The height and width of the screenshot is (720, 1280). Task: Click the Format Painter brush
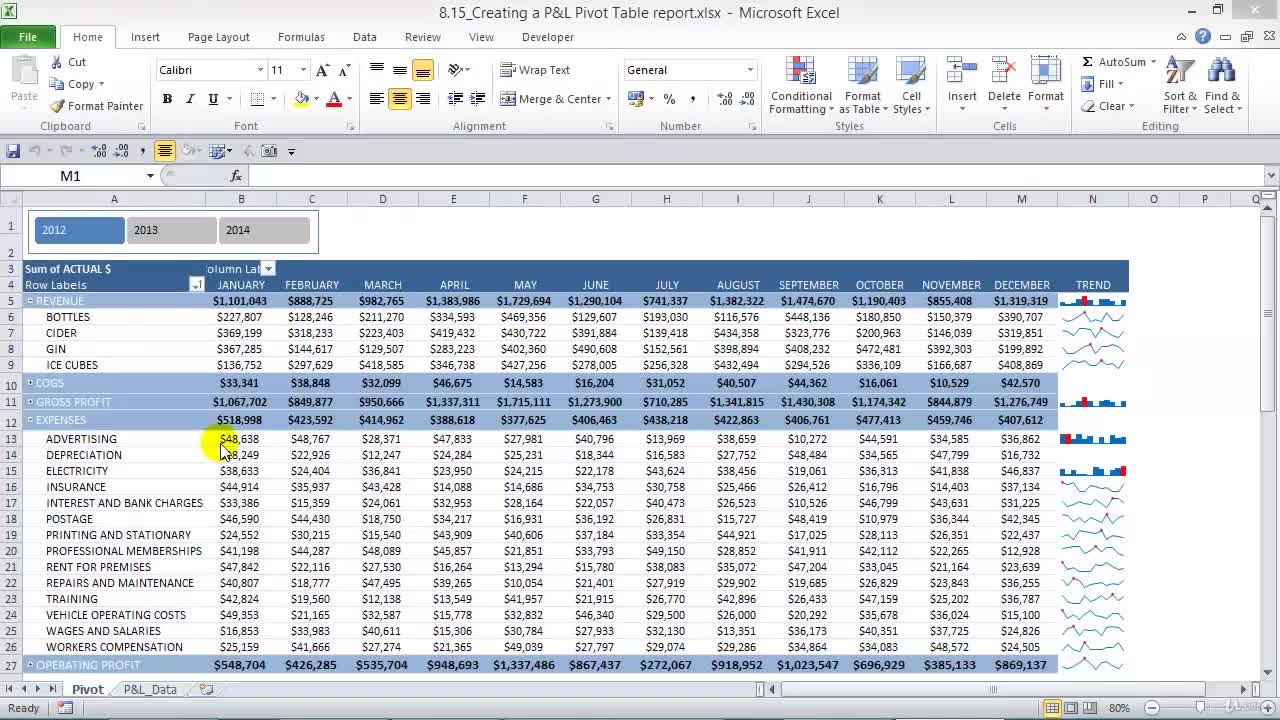pyautogui.click(x=57, y=106)
